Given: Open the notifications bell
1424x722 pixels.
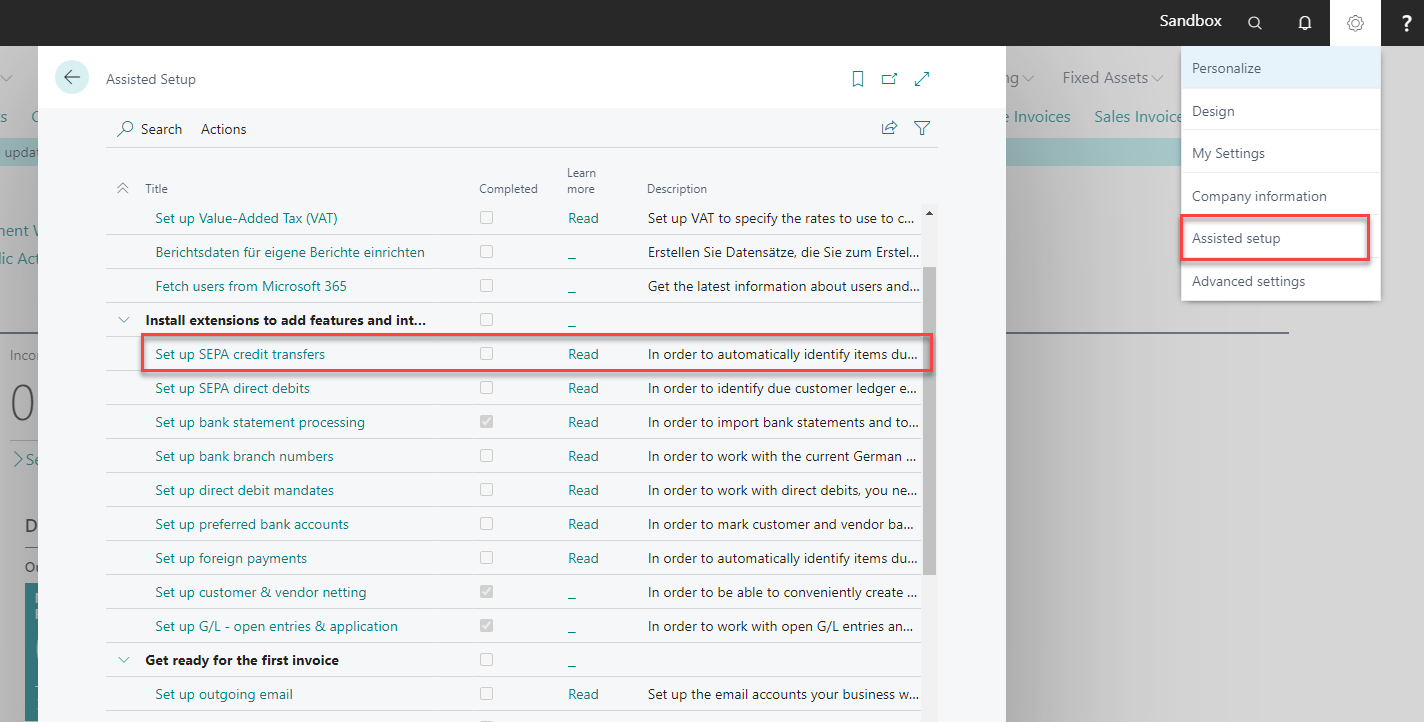Looking at the screenshot, I should [x=1305, y=23].
